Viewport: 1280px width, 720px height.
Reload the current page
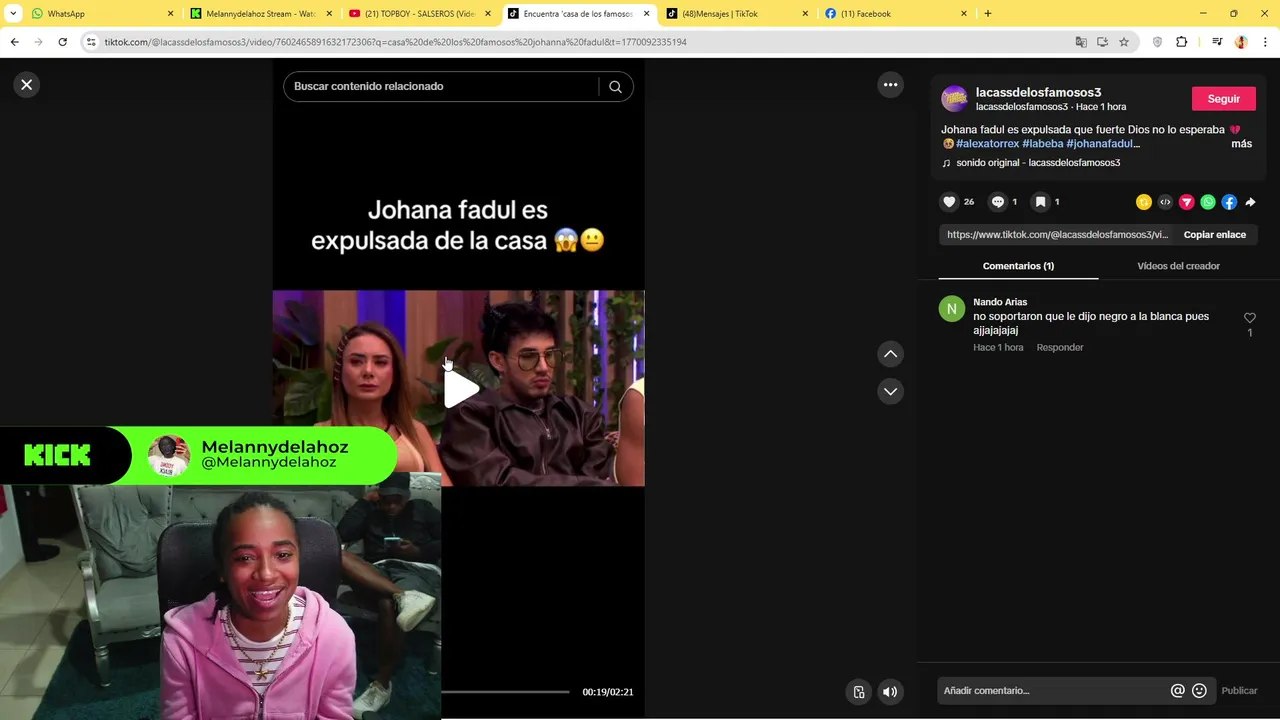coord(62,42)
